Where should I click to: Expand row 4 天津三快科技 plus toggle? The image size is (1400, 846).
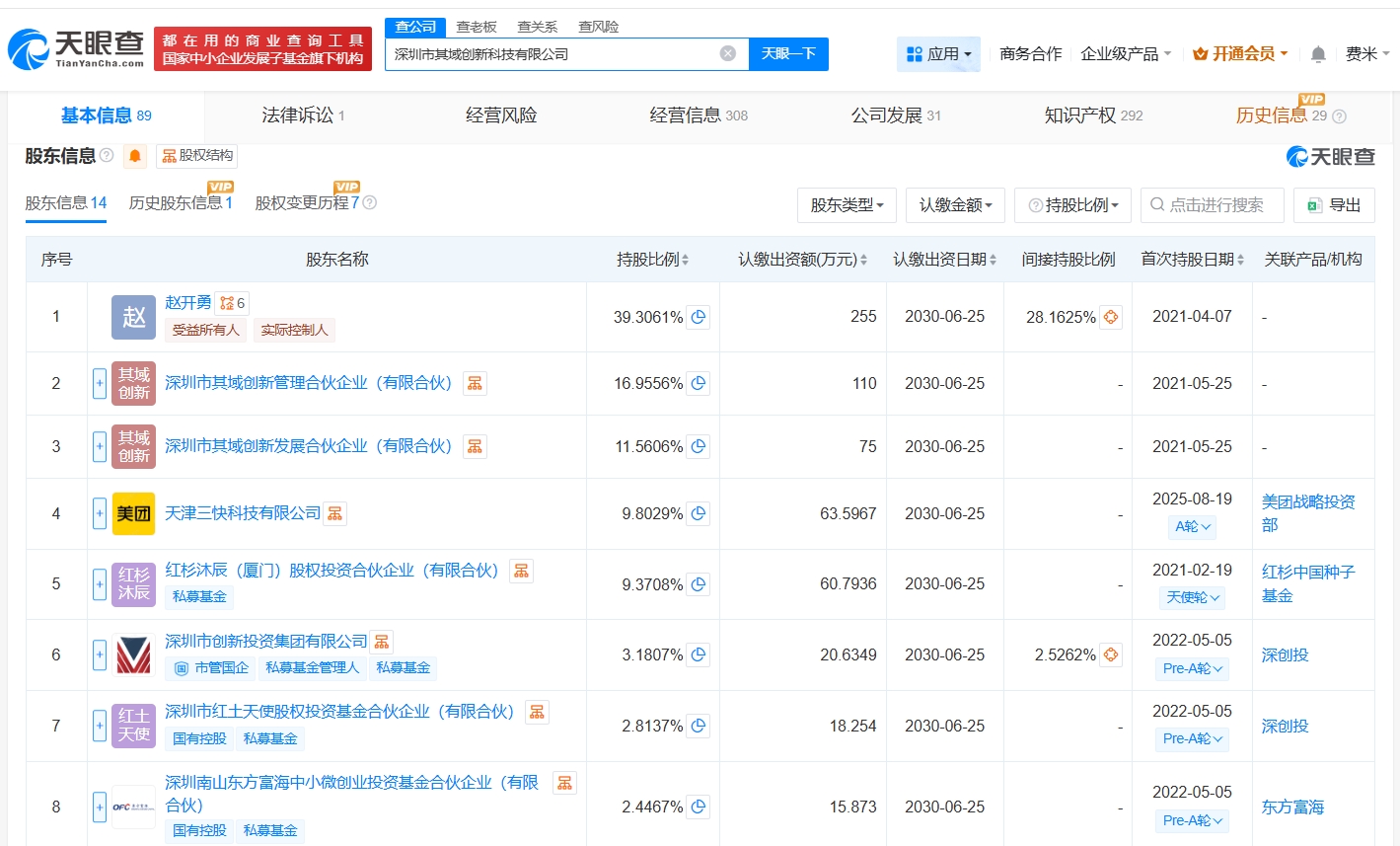tap(100, 513)
